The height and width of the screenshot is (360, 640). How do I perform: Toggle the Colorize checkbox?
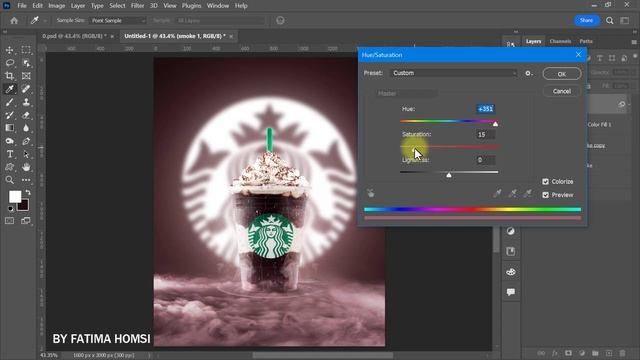point(545,182)
